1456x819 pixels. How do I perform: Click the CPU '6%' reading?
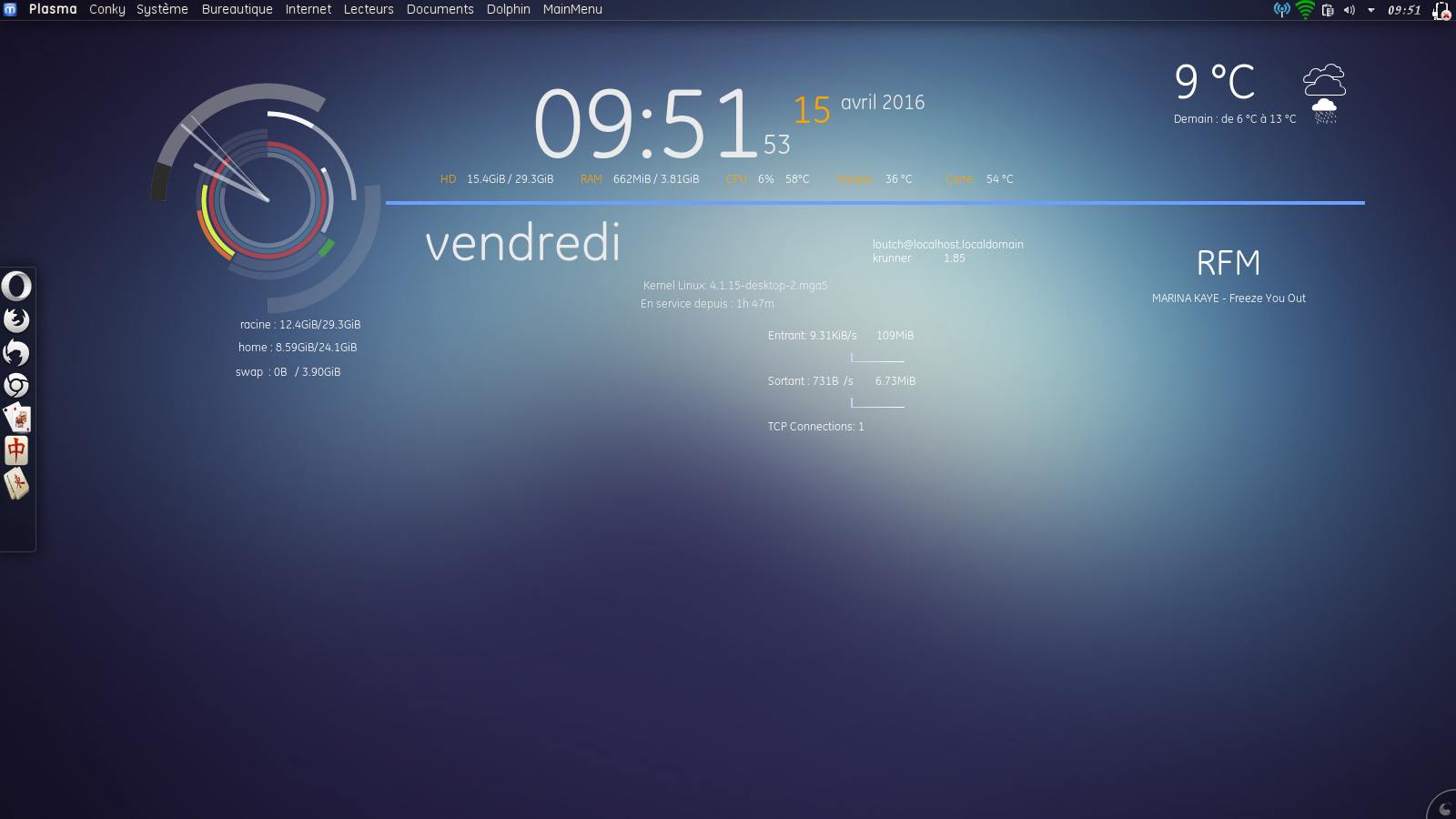tap(766, 179)
